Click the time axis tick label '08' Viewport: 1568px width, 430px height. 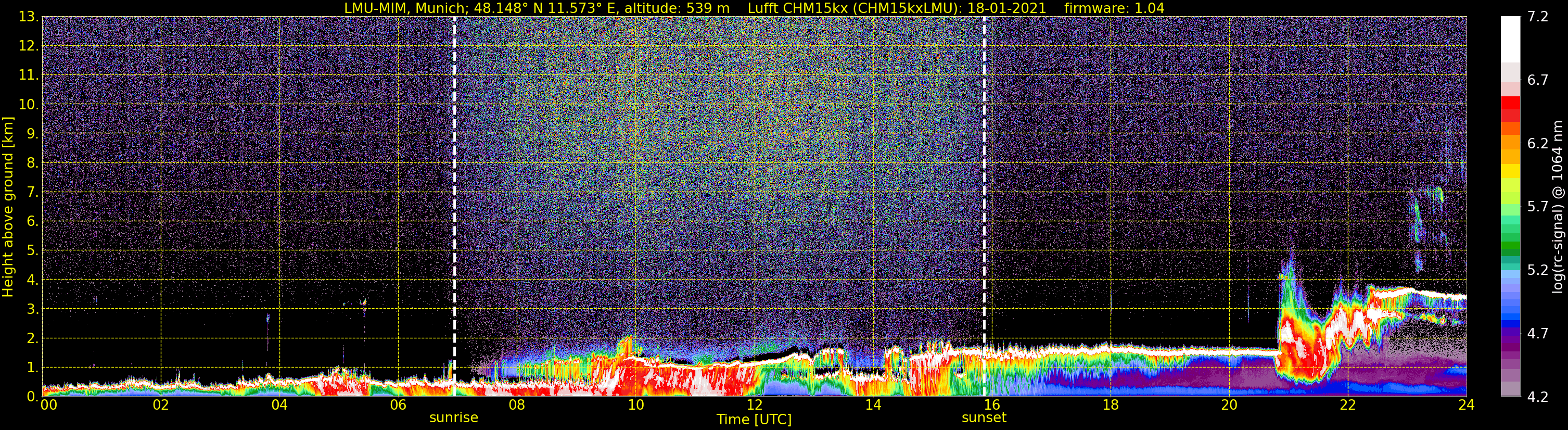(x=517, y=406)
